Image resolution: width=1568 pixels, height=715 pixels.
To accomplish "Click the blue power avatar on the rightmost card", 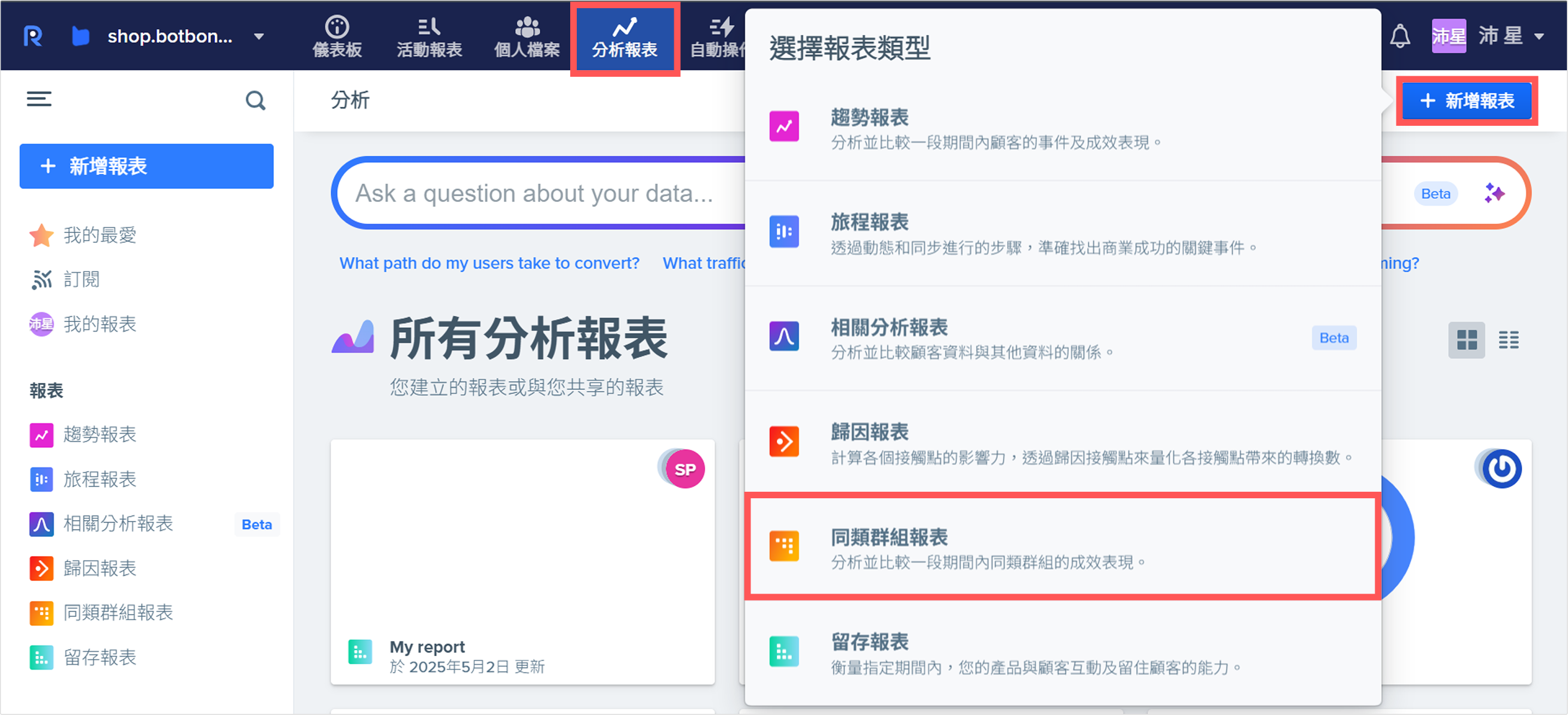I will (1502, 468).
